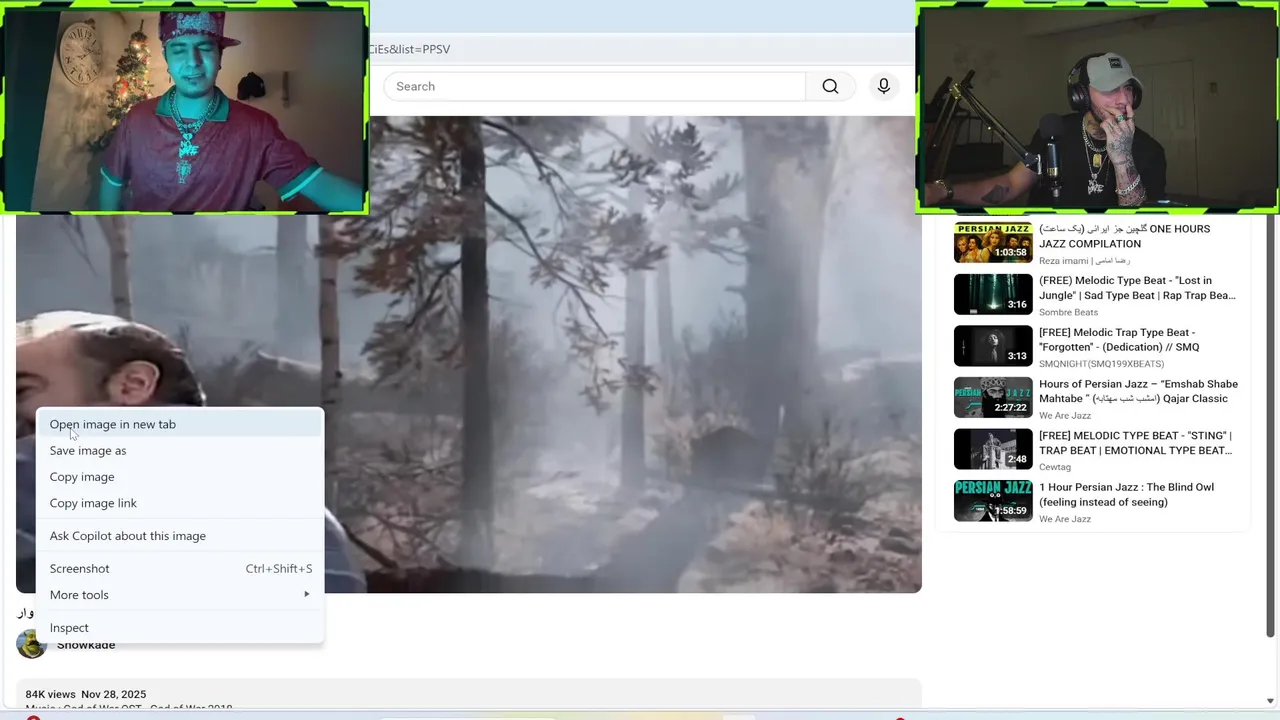Choose Open image in new tab
The image size is (1280, 720).
pyautogui.click(x=180, y=424)
